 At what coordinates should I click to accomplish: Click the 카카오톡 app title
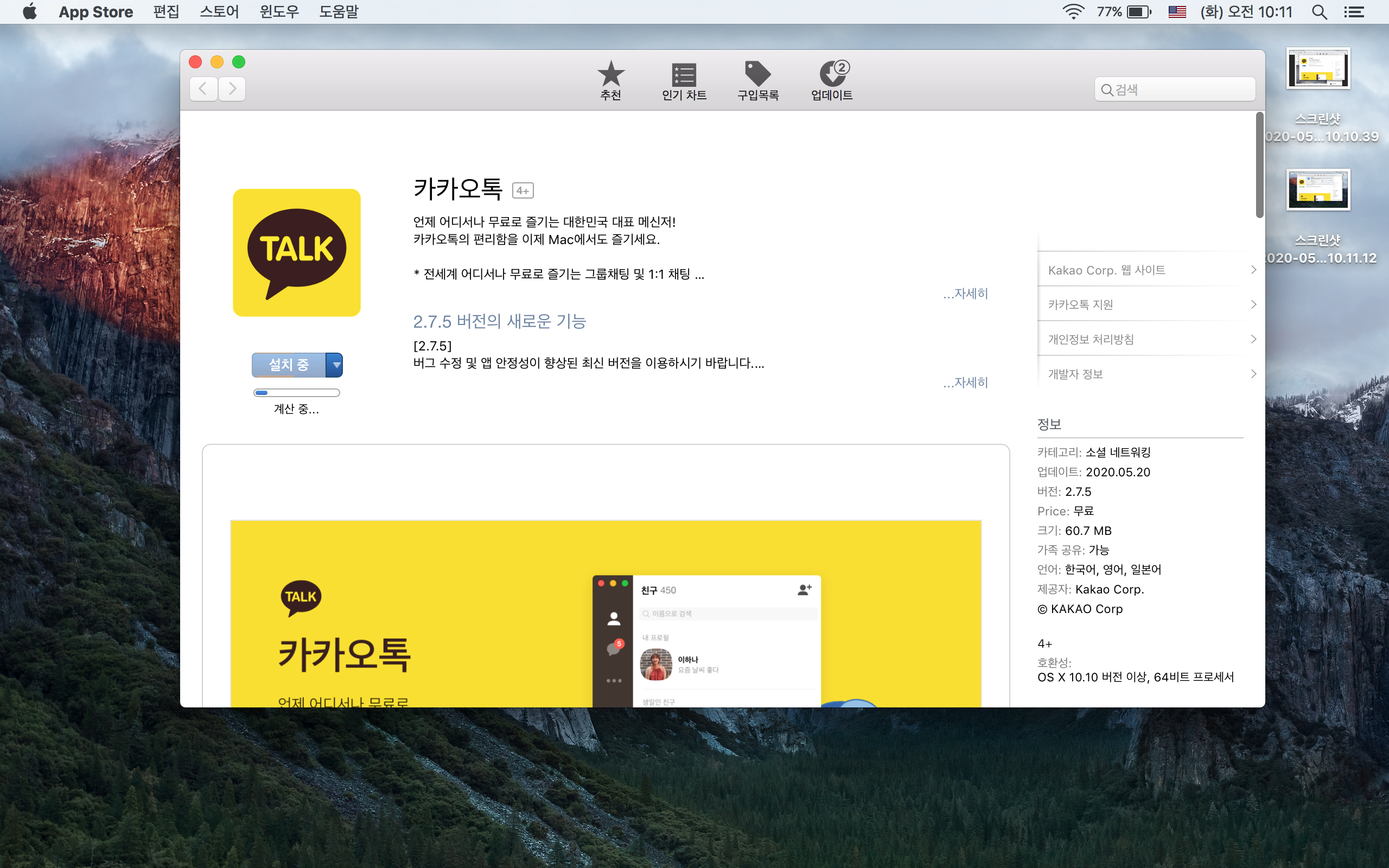pos(458,189)
